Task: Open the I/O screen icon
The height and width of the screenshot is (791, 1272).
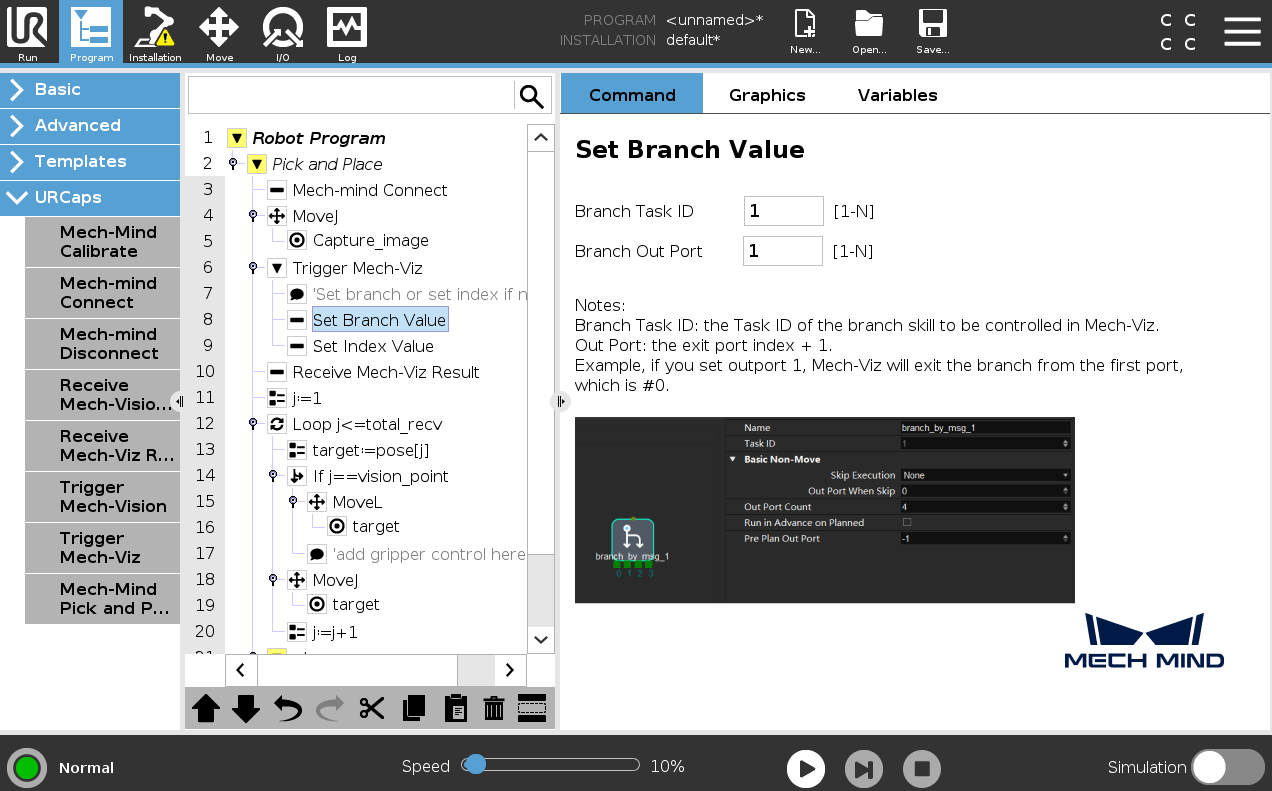Action: pos(283,32)
